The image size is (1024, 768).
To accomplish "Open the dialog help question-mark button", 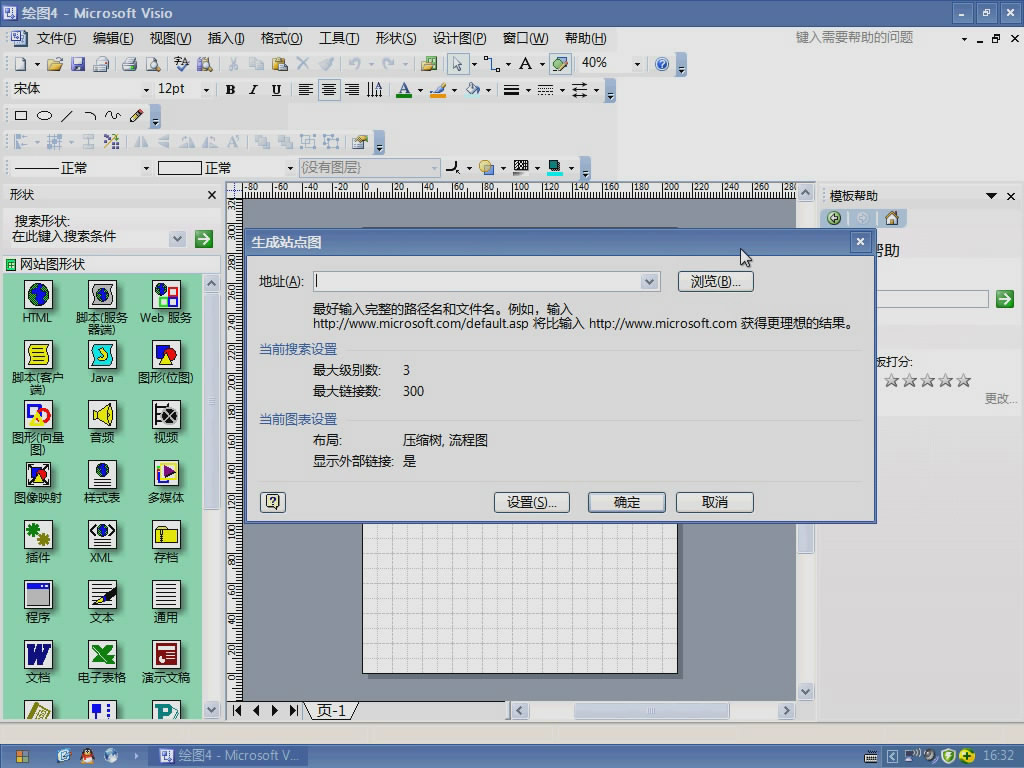I will 273,502.
